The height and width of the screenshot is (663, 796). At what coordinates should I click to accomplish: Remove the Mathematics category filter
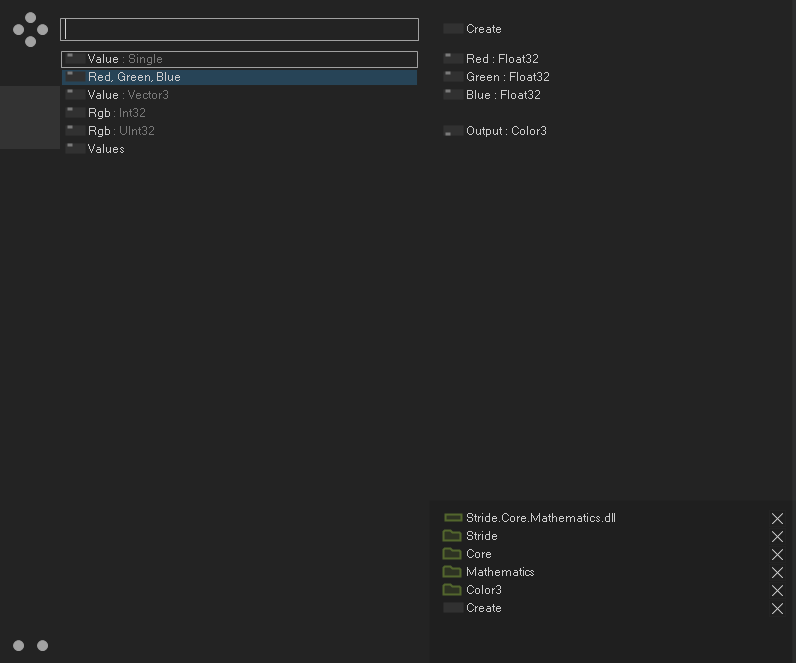point(777,573)
